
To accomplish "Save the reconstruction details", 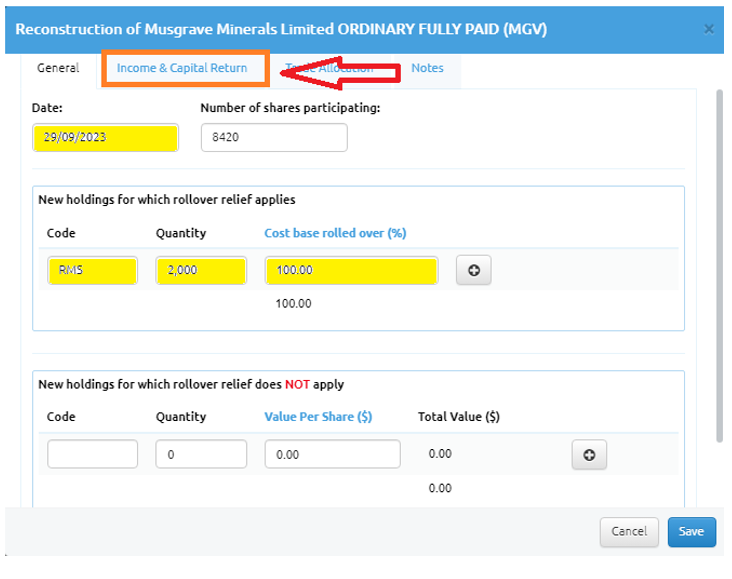I will (691, 531).
